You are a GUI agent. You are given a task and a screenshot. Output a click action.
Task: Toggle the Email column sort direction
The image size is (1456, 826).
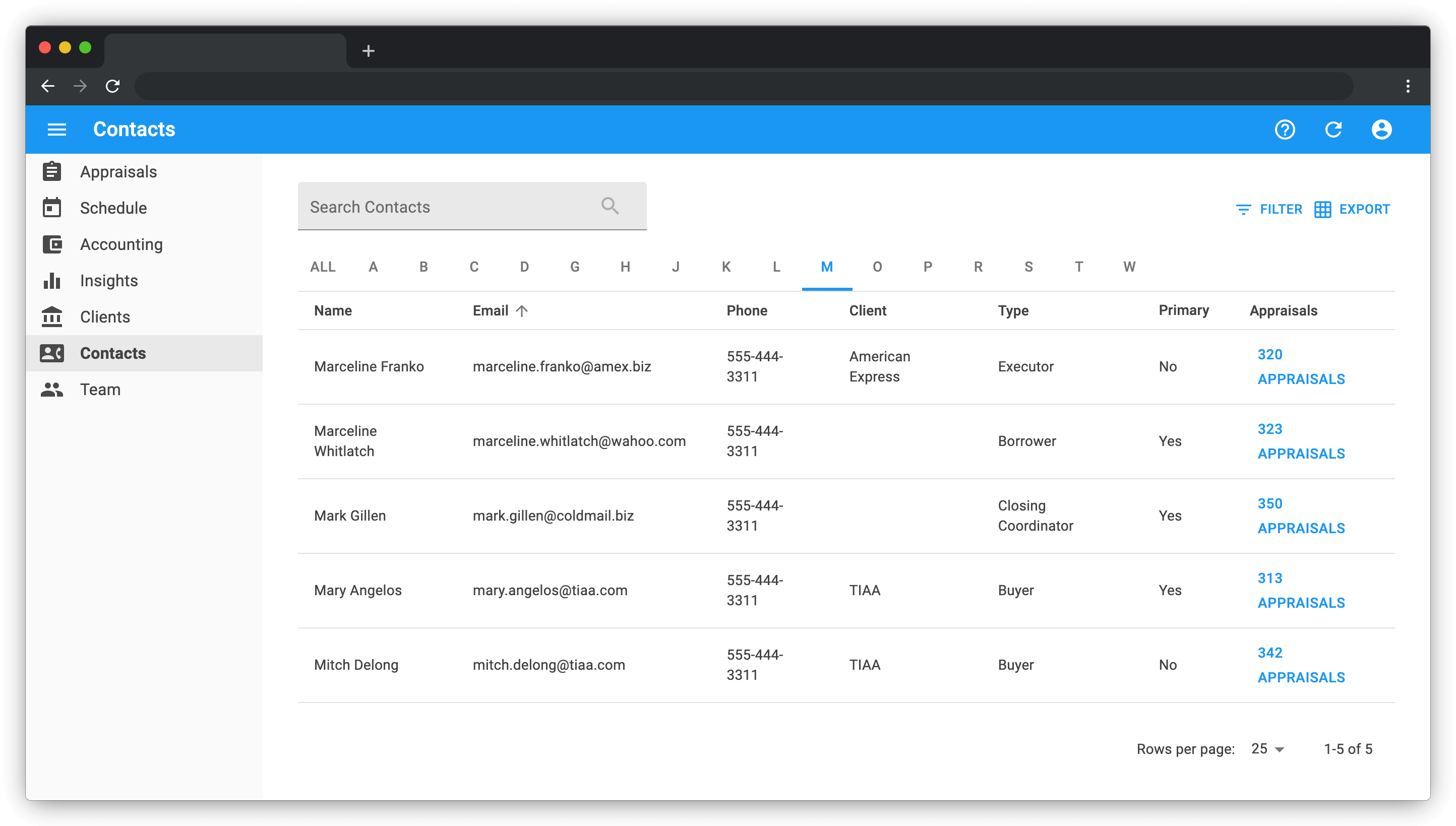pos(522,310)
